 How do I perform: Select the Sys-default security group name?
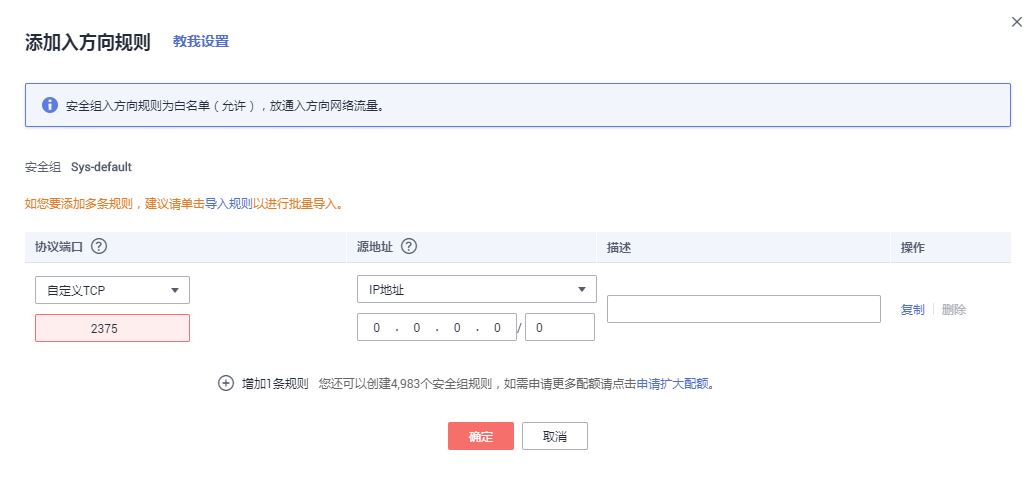coord(101,167)
